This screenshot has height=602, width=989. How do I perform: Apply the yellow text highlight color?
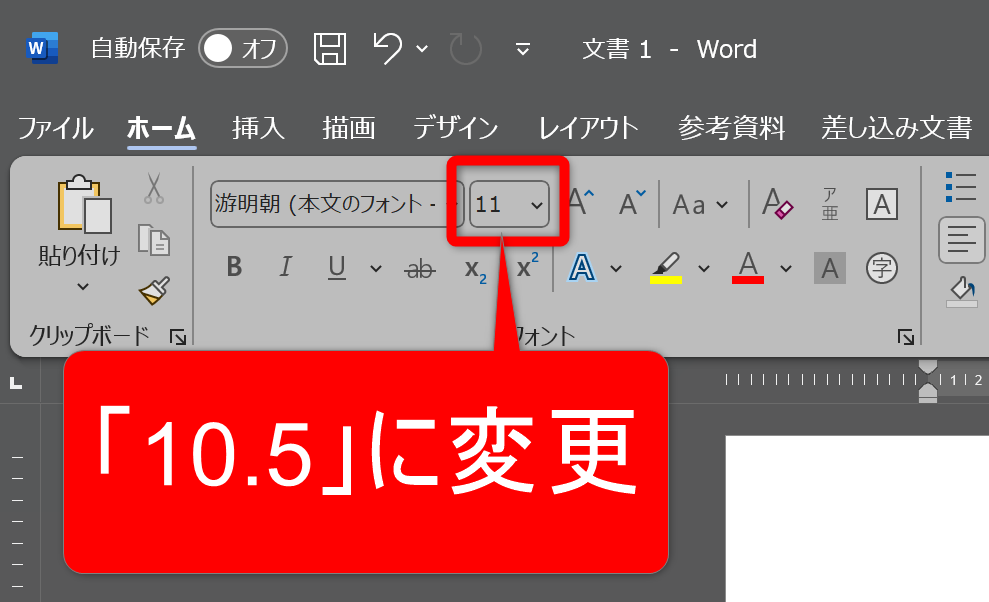[665, 267]
